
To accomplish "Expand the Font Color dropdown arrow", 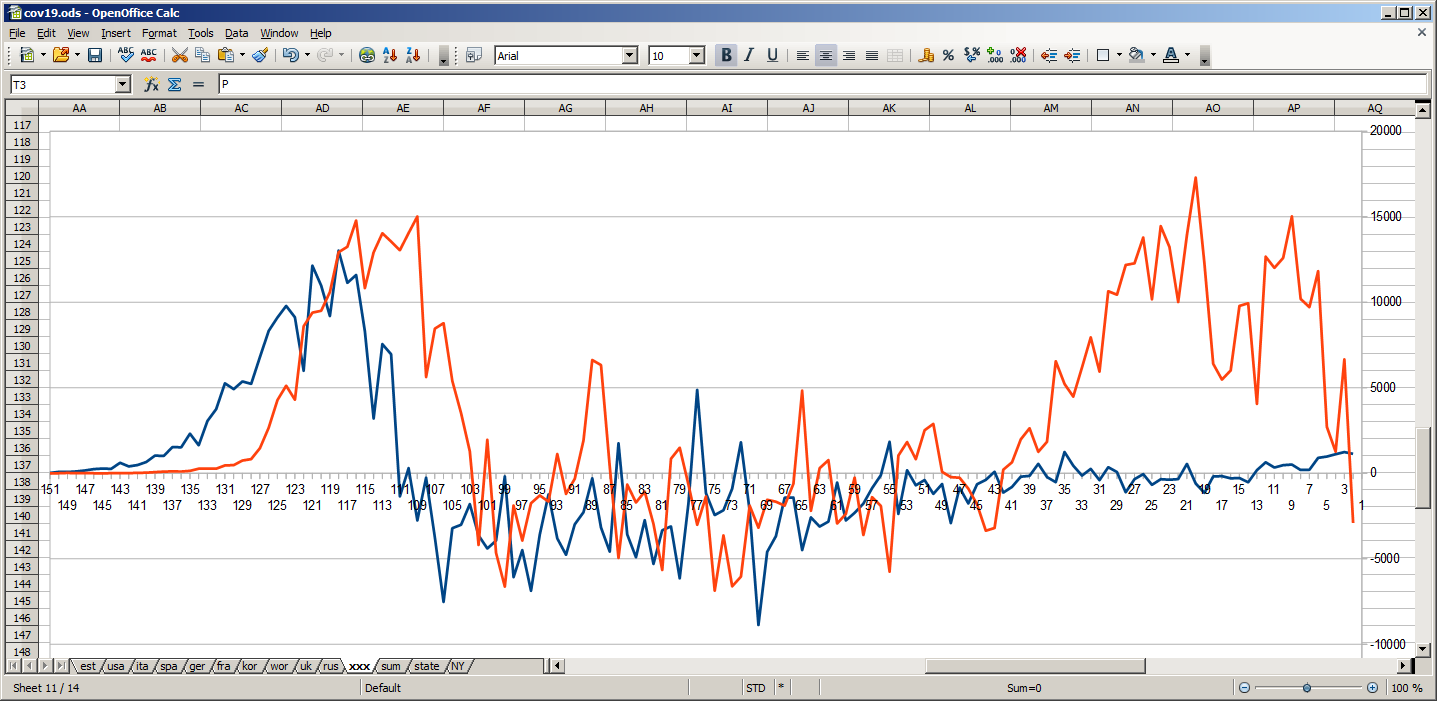I will click(x=1187, y=55).
